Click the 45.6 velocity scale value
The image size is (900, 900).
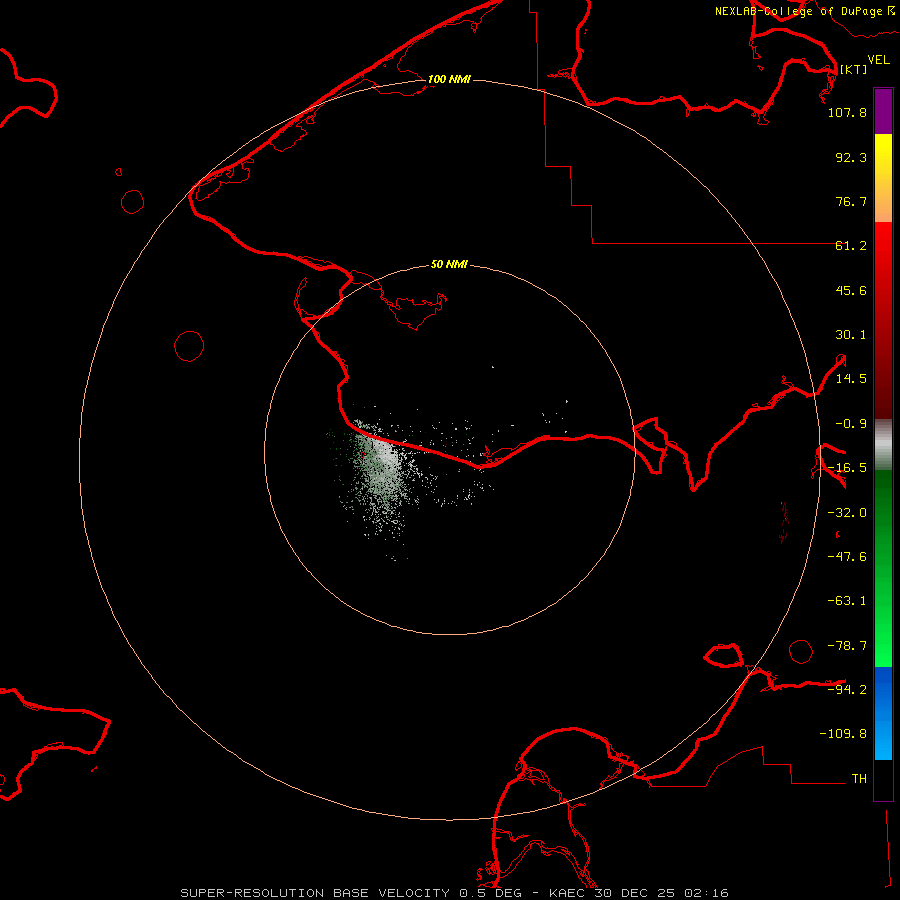click(851, 290)
